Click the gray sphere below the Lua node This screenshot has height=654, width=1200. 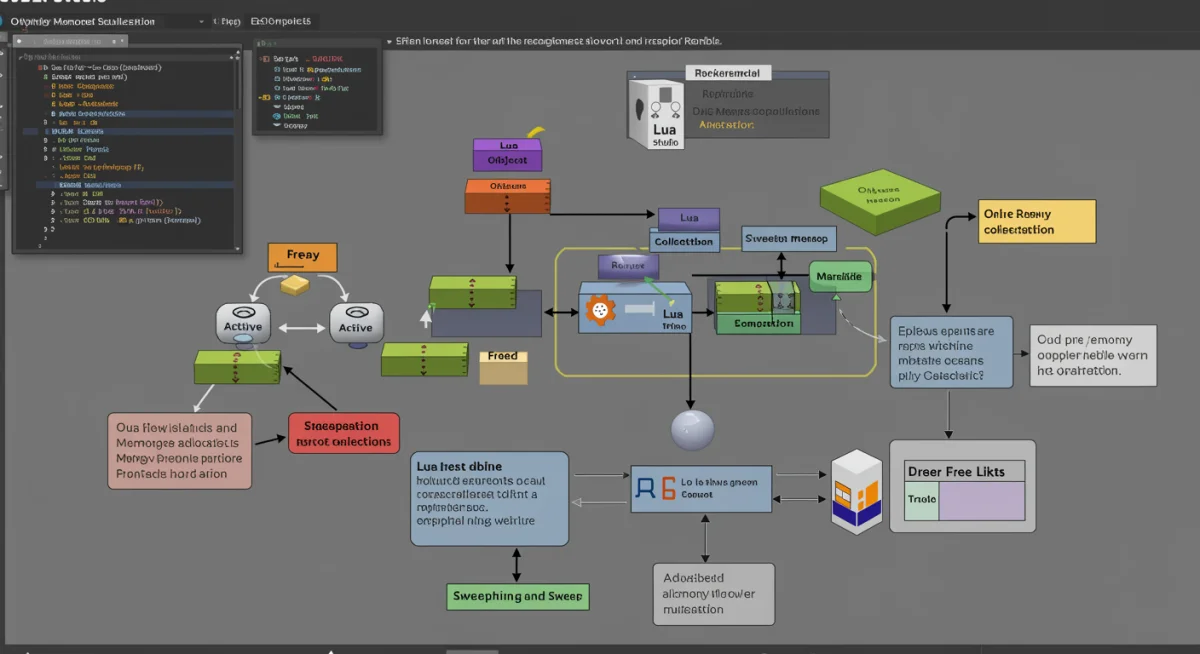tap(692, 430)
